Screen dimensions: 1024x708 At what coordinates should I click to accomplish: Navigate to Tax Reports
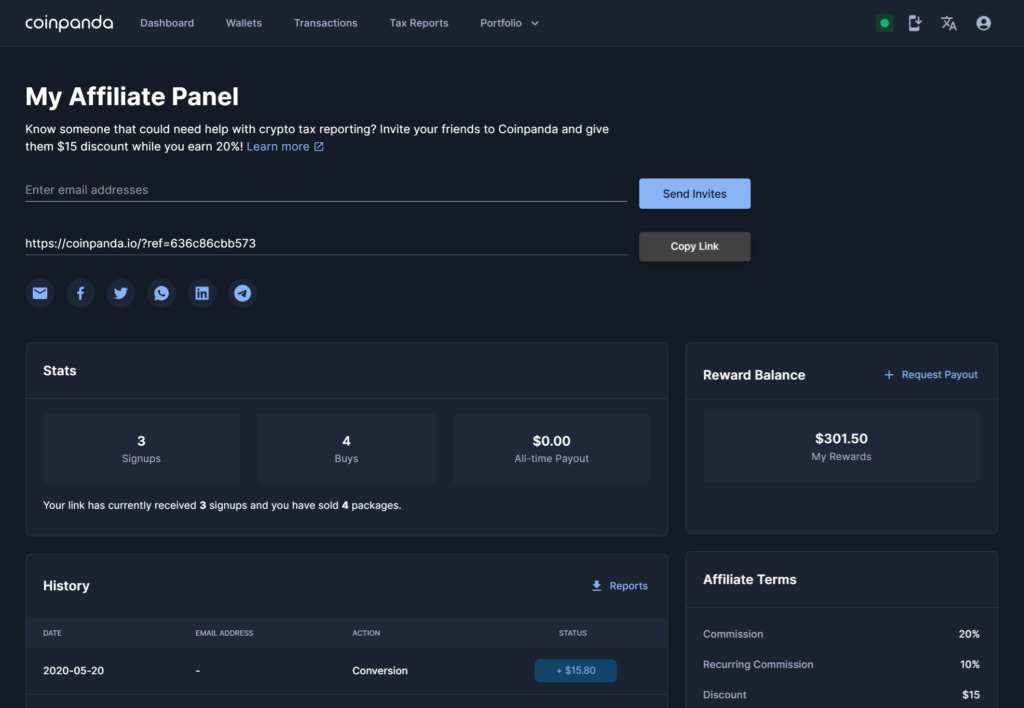coord(419,23)
